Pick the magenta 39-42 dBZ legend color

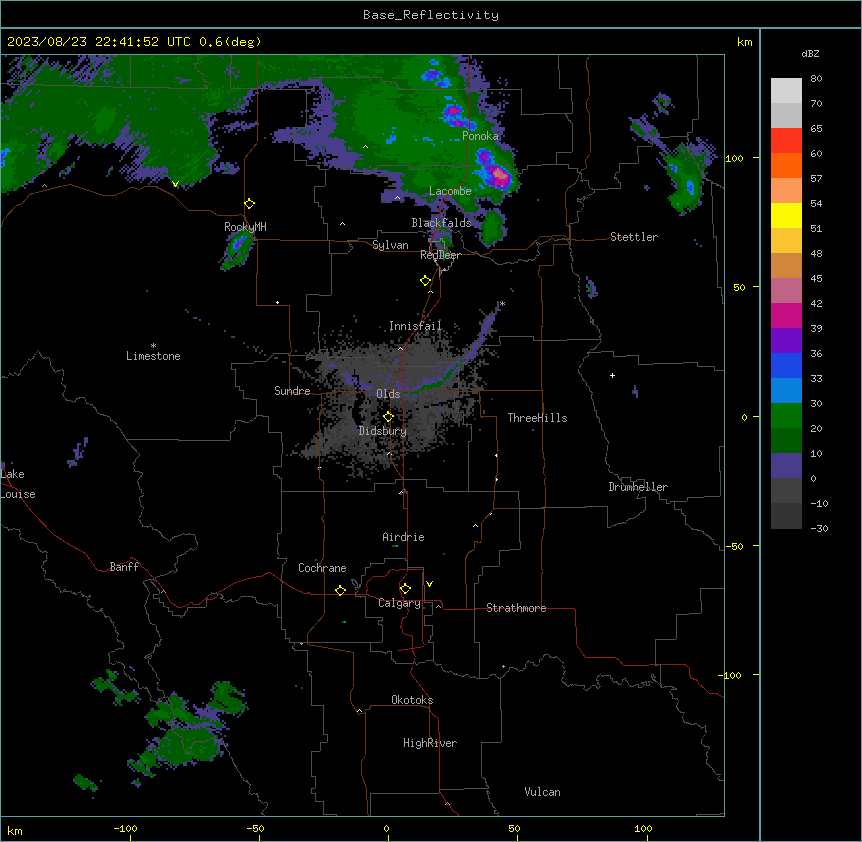786,315
